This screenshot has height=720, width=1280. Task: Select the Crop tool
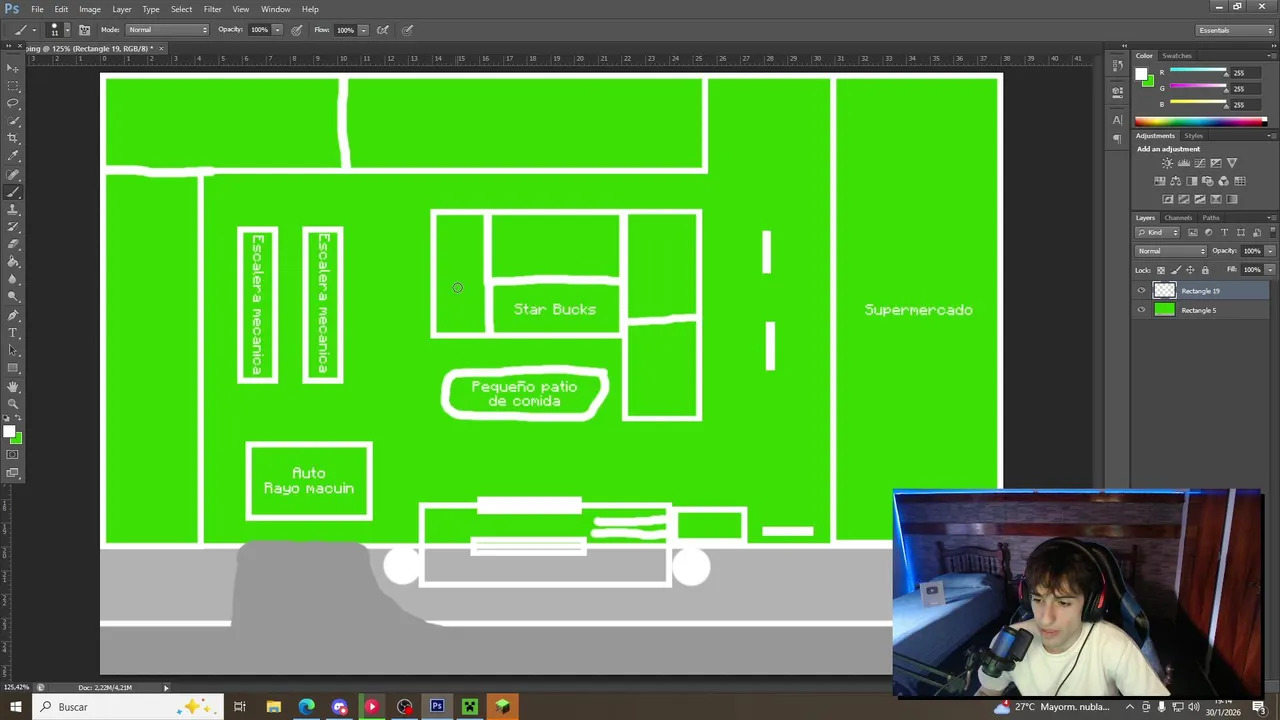coord(13,138)
